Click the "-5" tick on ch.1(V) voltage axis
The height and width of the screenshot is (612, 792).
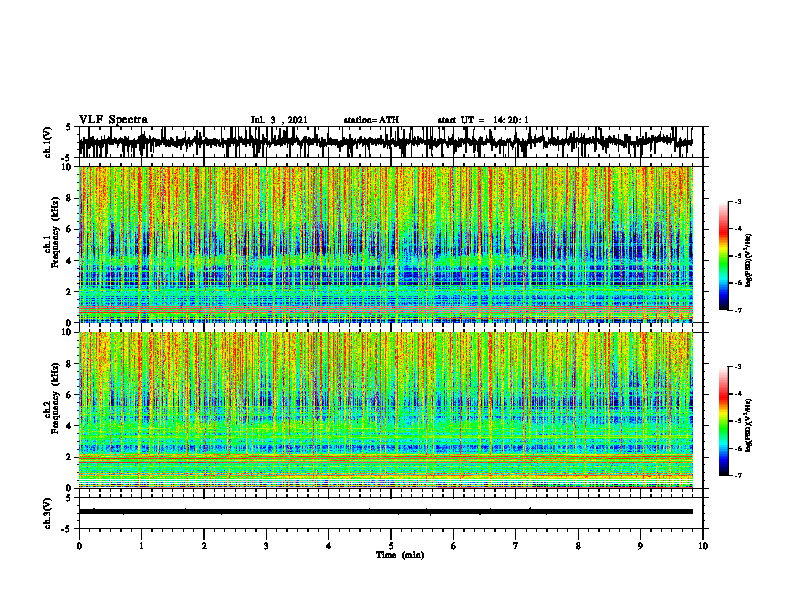[67, 157]
